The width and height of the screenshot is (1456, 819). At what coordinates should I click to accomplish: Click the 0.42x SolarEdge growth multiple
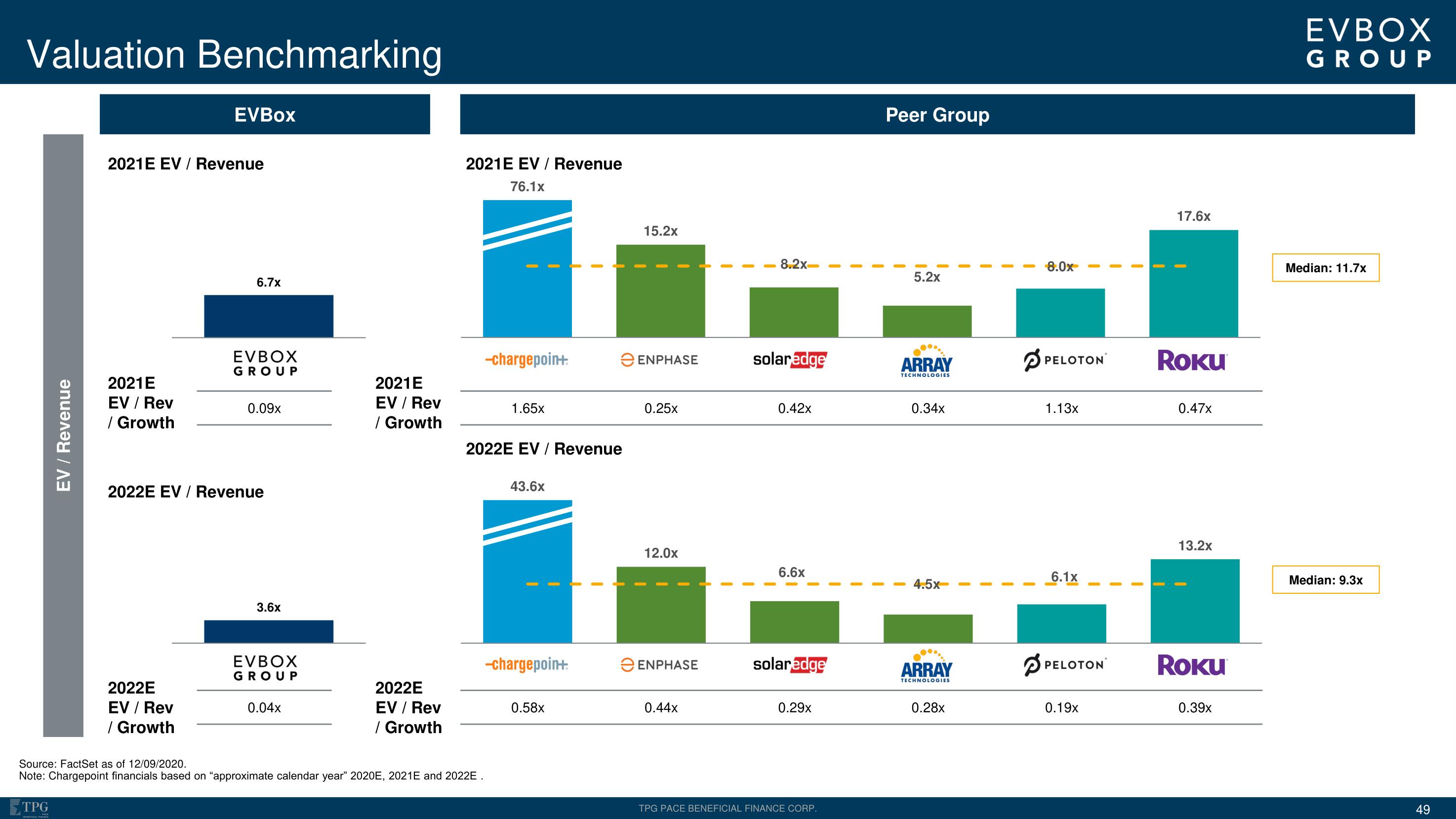[x=794, y=408]
